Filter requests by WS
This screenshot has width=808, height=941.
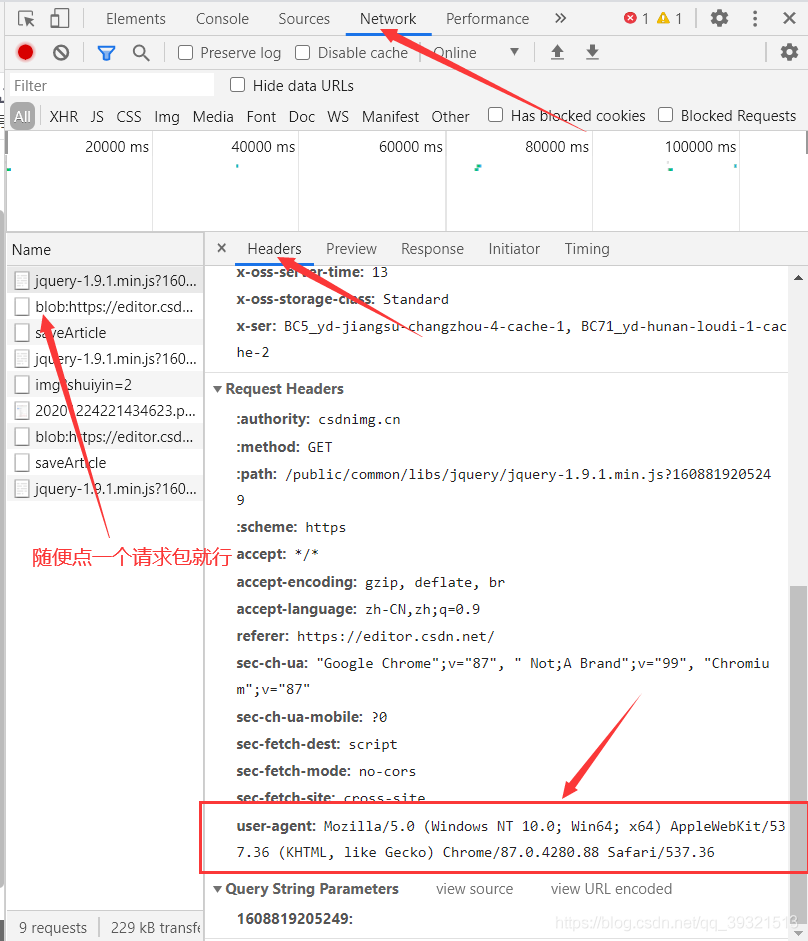coord(338,116)
